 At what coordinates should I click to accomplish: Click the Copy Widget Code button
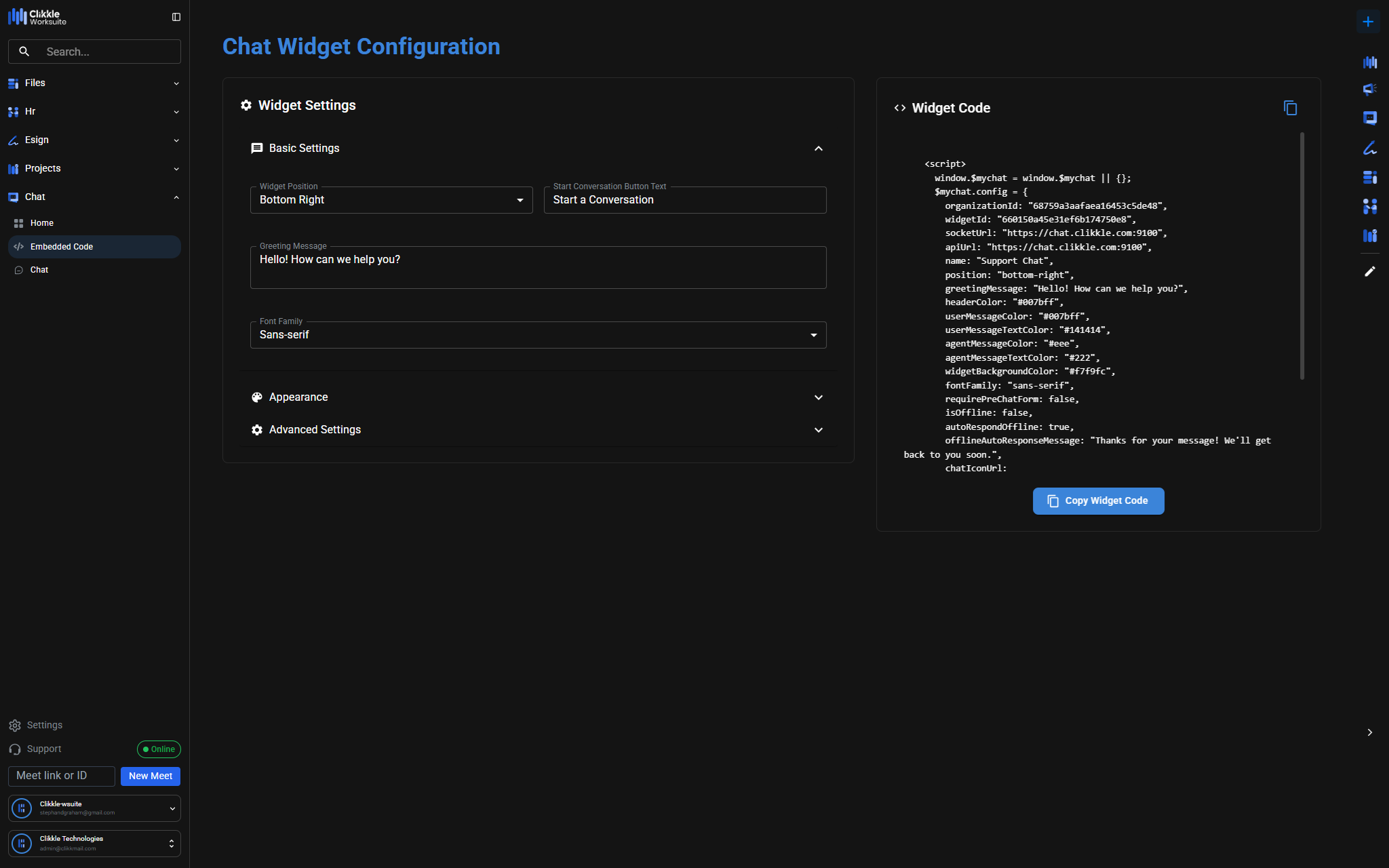(1098, 501)
